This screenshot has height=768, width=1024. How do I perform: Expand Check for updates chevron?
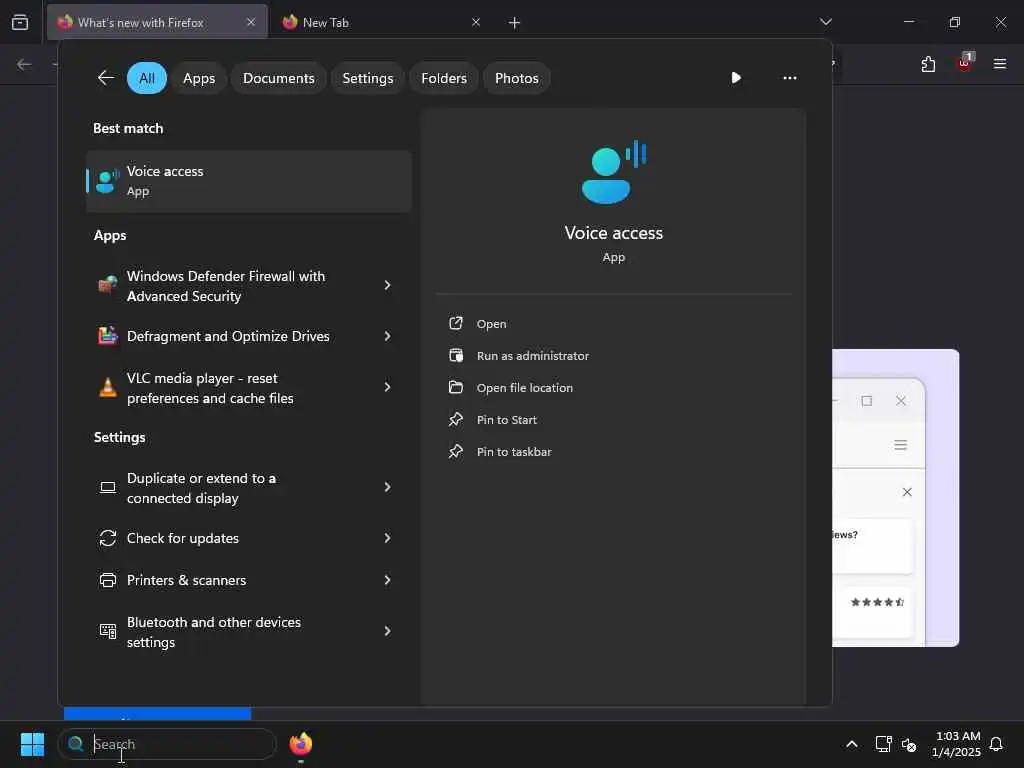coord(387,538)
